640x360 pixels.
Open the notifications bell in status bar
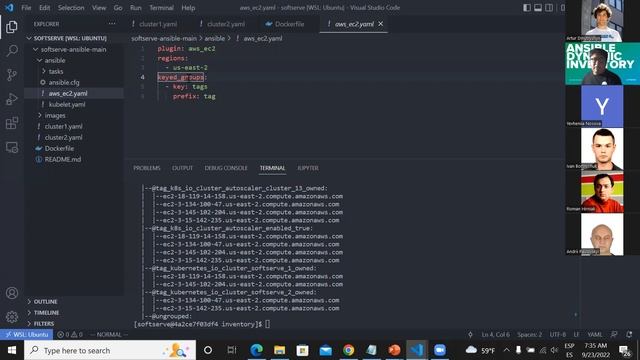(x=629, y=334)
